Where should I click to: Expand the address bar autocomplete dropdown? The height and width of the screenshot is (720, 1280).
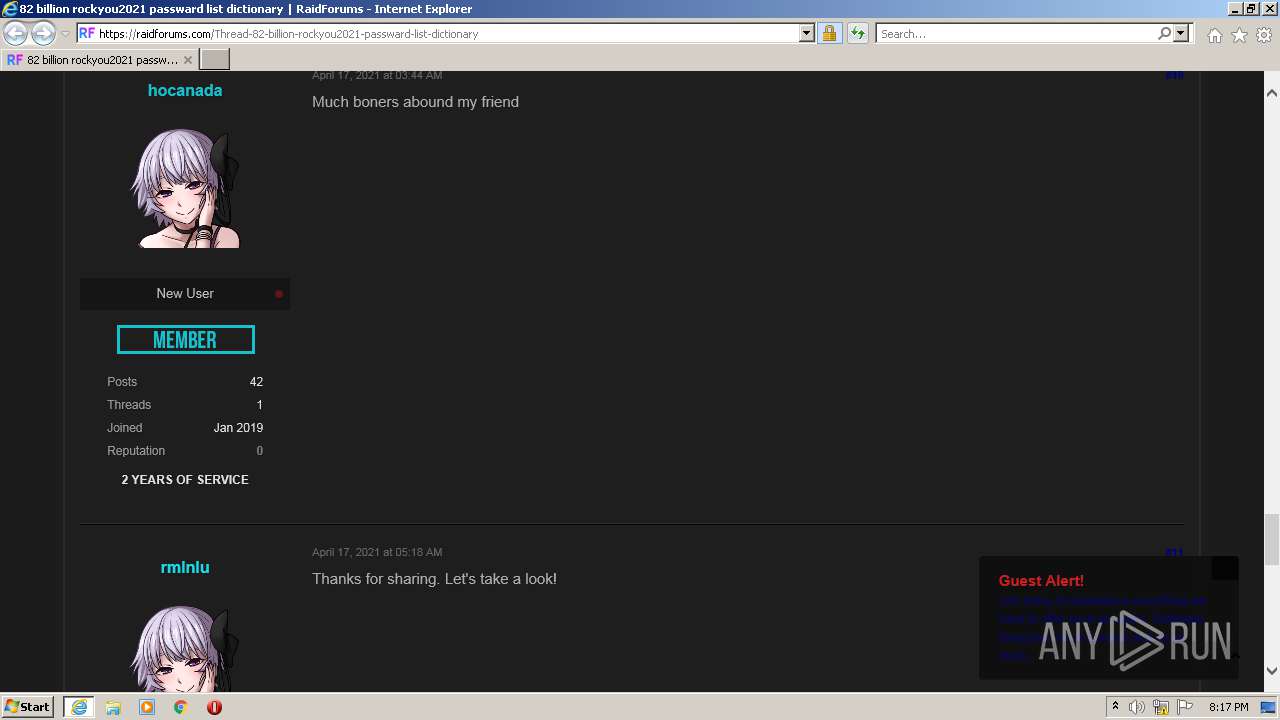tap(807, 33)
